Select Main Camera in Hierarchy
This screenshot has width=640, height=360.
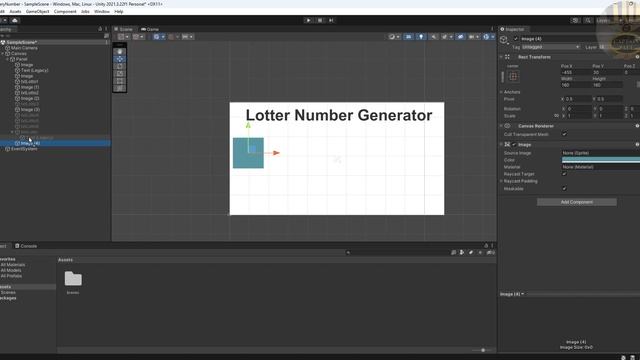(x=24, y=48)
